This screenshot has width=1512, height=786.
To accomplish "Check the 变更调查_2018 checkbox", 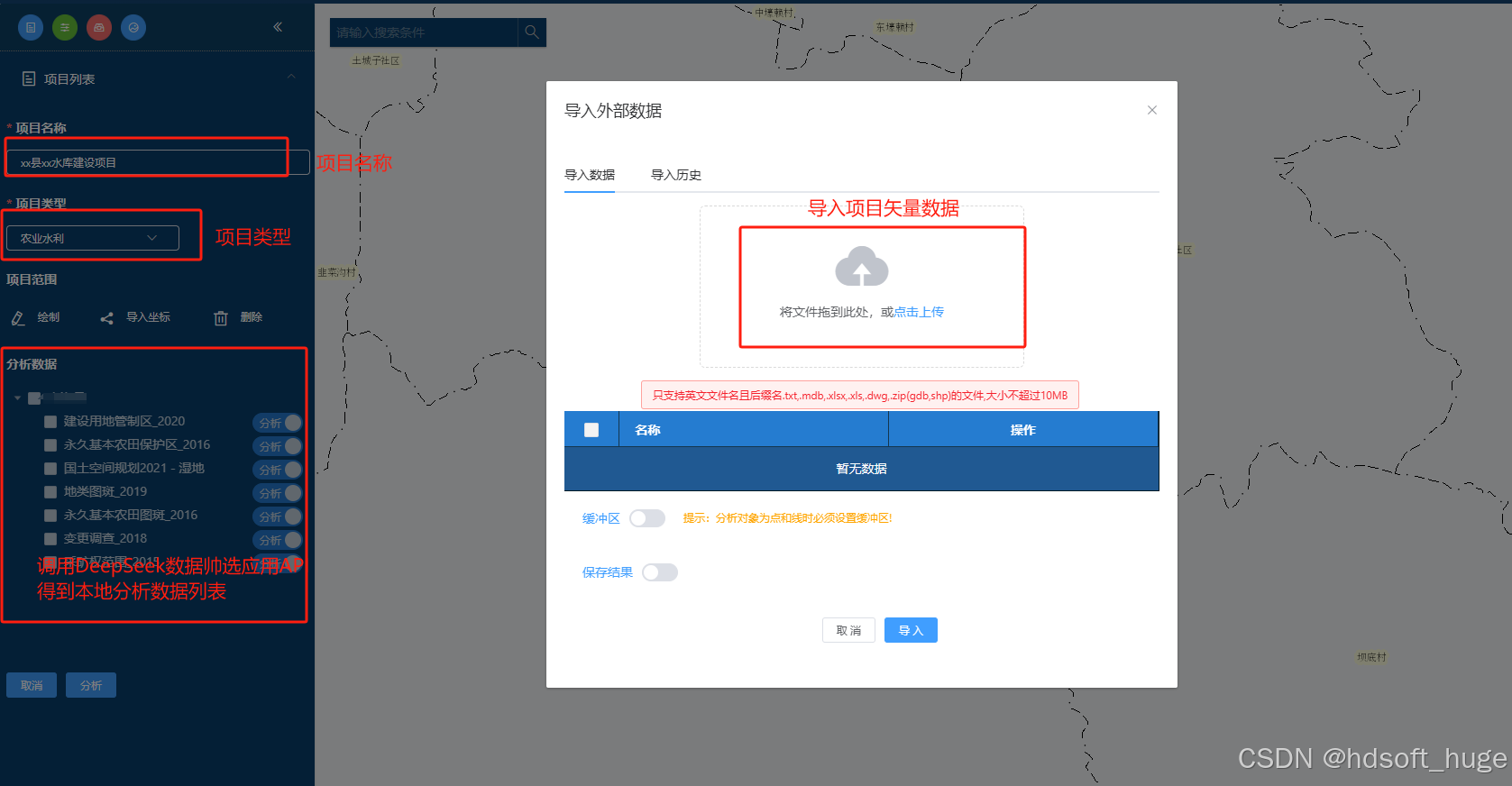I will 50,538.
